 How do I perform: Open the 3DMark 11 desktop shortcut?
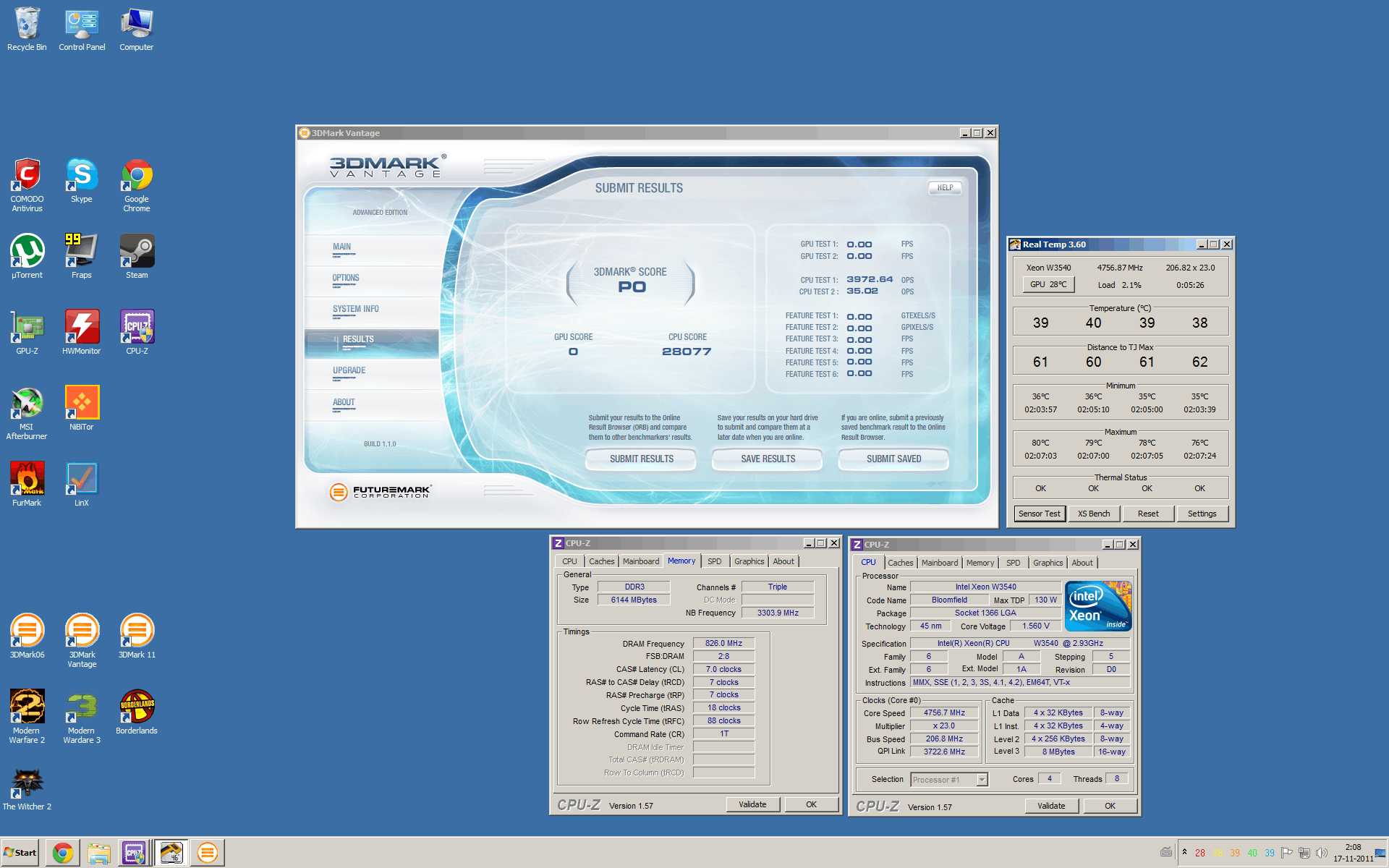[x=137, y=631]
